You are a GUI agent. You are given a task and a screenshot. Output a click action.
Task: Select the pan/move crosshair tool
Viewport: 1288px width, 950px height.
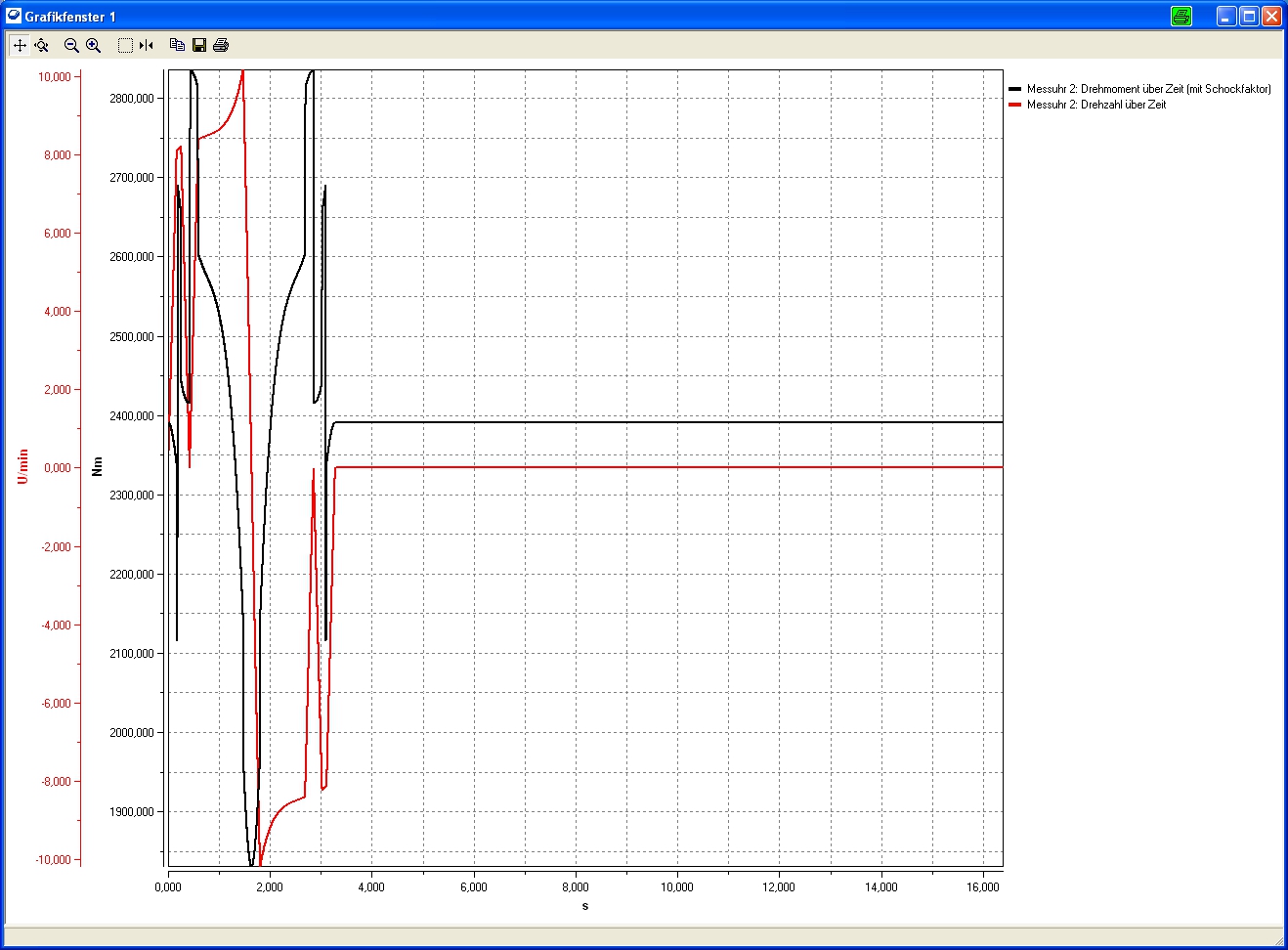[x=20, y=45]
